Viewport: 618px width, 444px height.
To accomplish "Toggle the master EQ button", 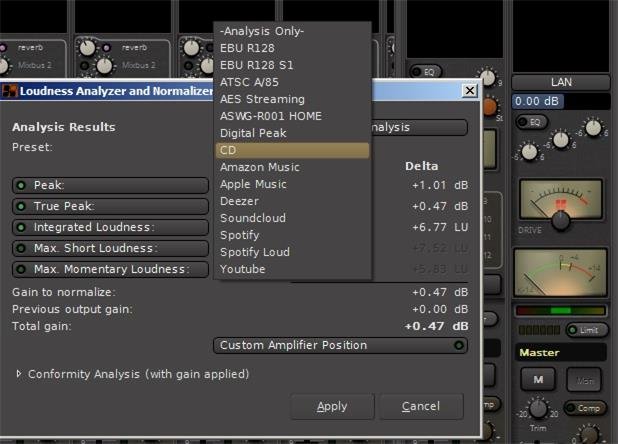I will click(x=531, y=122).
